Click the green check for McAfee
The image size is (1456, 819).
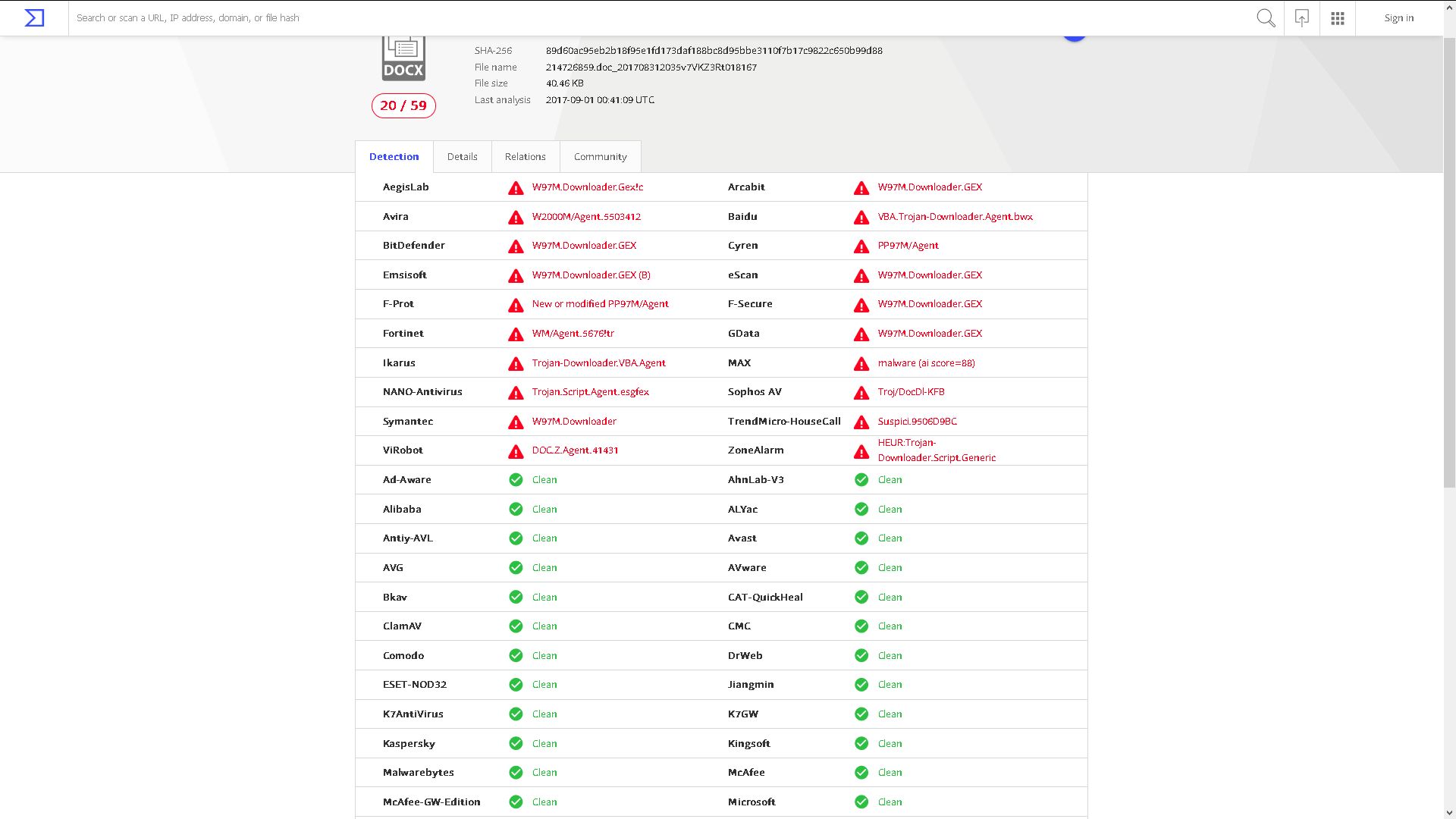[861, 772]
